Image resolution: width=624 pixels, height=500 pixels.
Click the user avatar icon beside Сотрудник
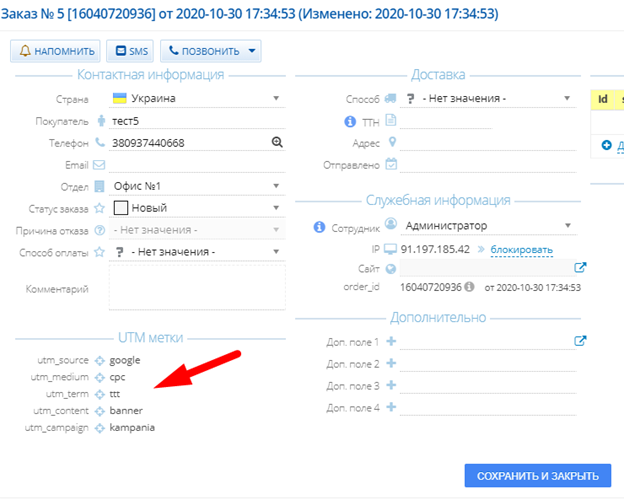[391, 224]
